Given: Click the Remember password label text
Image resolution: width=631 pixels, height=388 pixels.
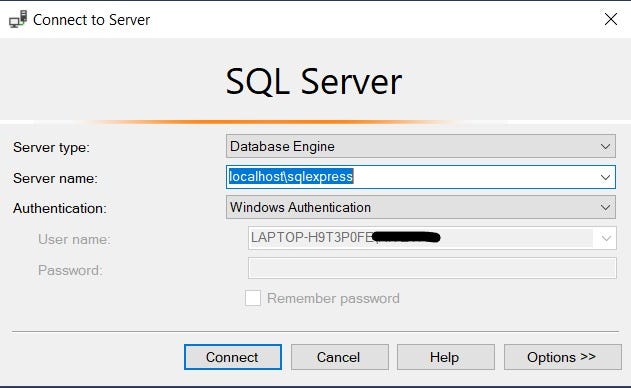Looking at the screenshot, I should tap(333, 298).
